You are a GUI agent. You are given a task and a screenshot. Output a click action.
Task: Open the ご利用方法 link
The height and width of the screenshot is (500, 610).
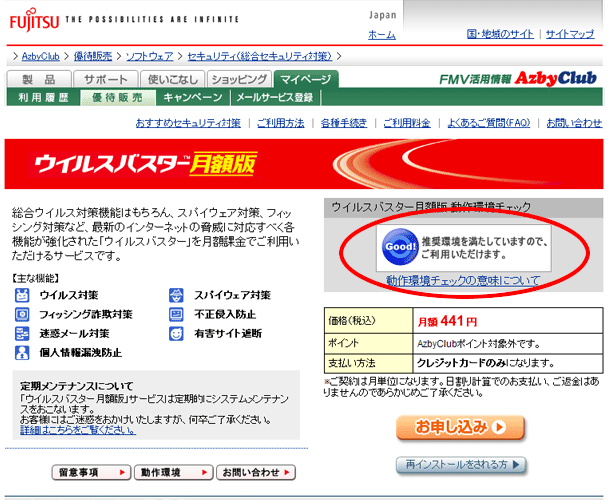[280, 123]
